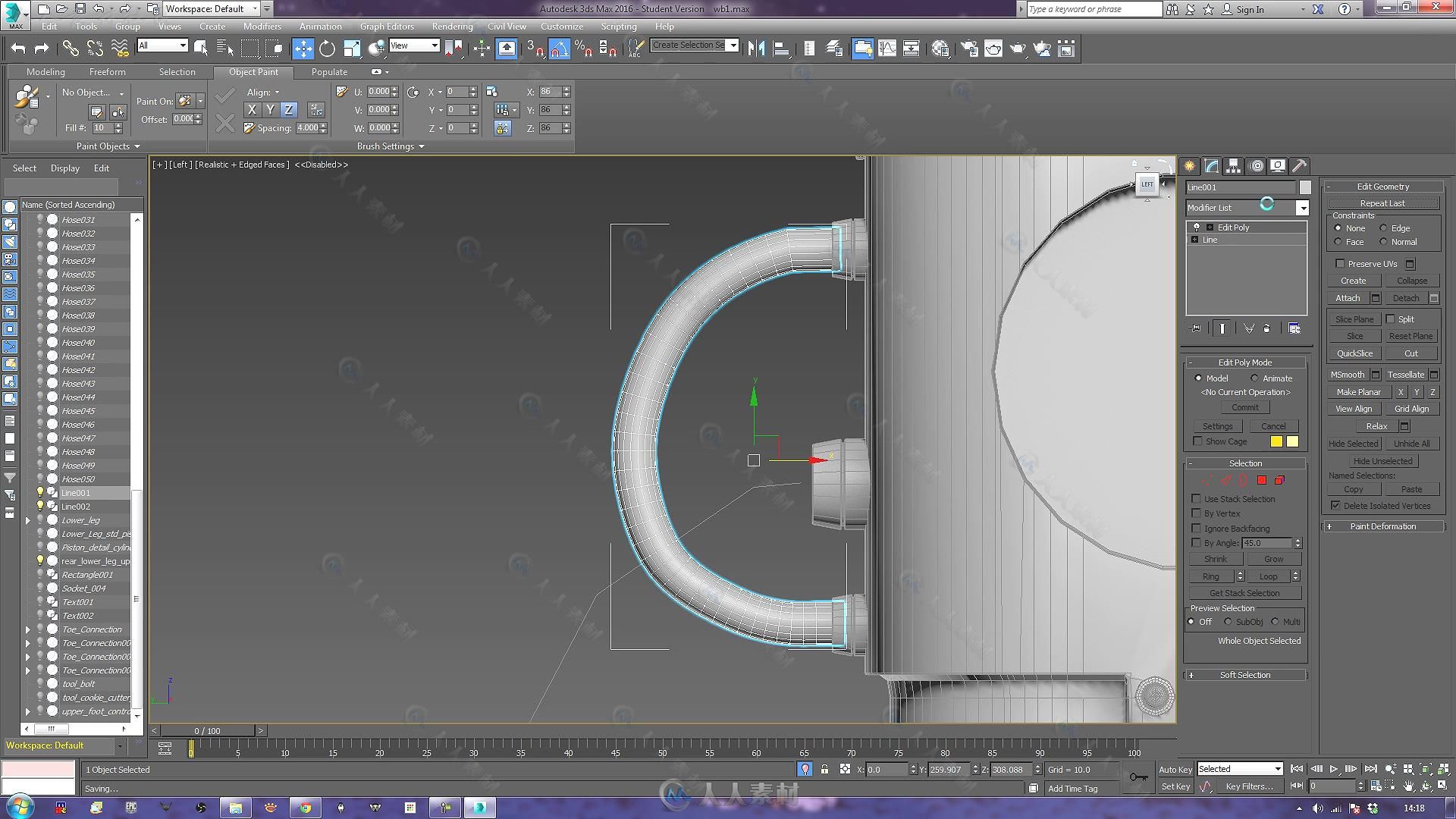
Task: Click the Paint Objects brush icon
Action: (x=26, y=97)
